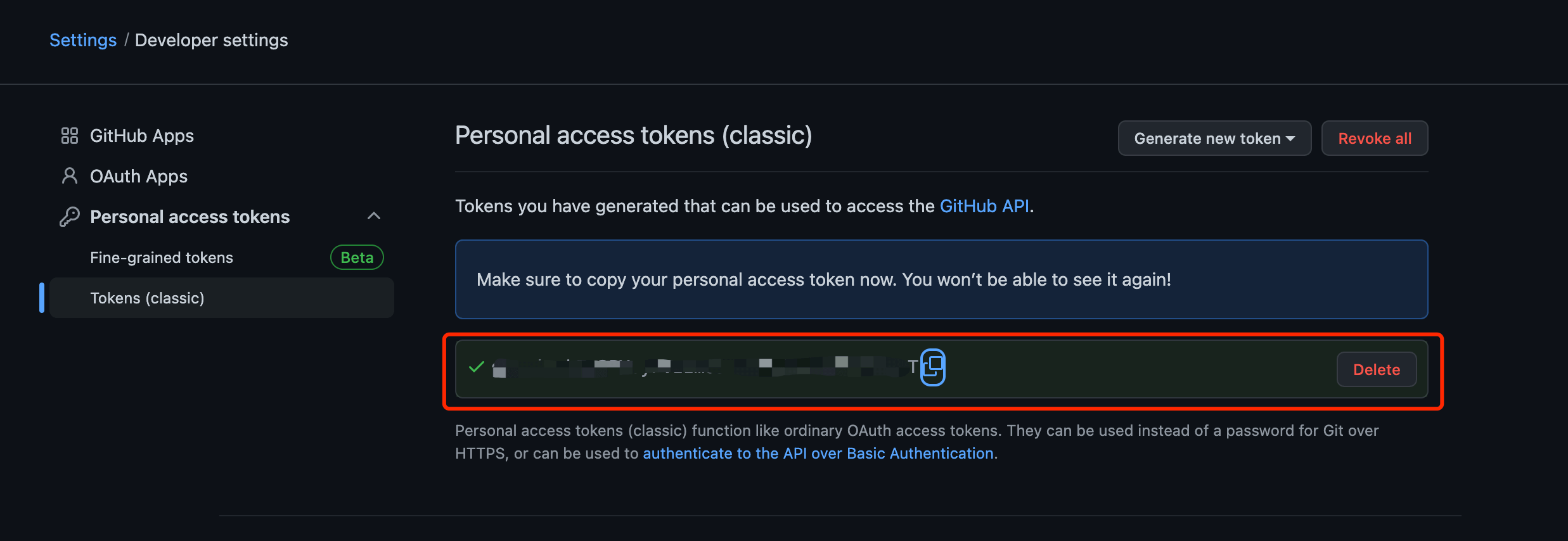Open OAuth Apps in the sidebar
This screenshot has height=541, width=1568.
(x=139, y=176)
